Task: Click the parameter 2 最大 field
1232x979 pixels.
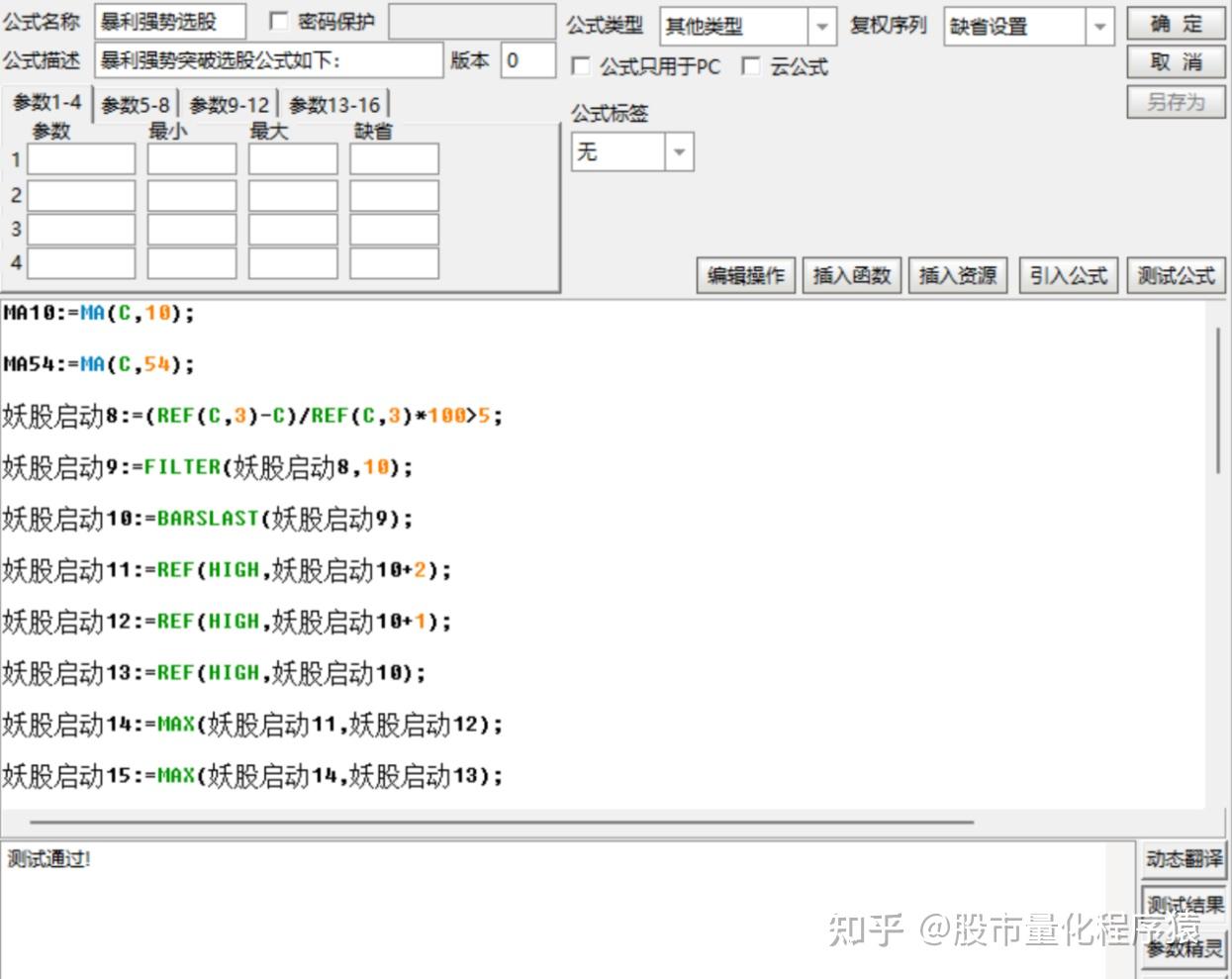Action: pyautogui.click(x=293, y=195)
